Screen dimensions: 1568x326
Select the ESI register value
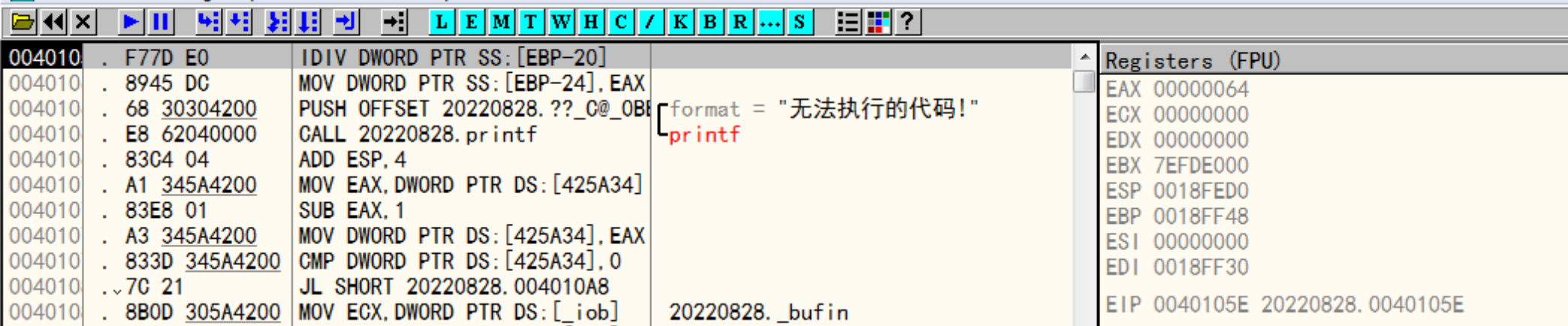pyautogui.click(x=1201, y=242)
